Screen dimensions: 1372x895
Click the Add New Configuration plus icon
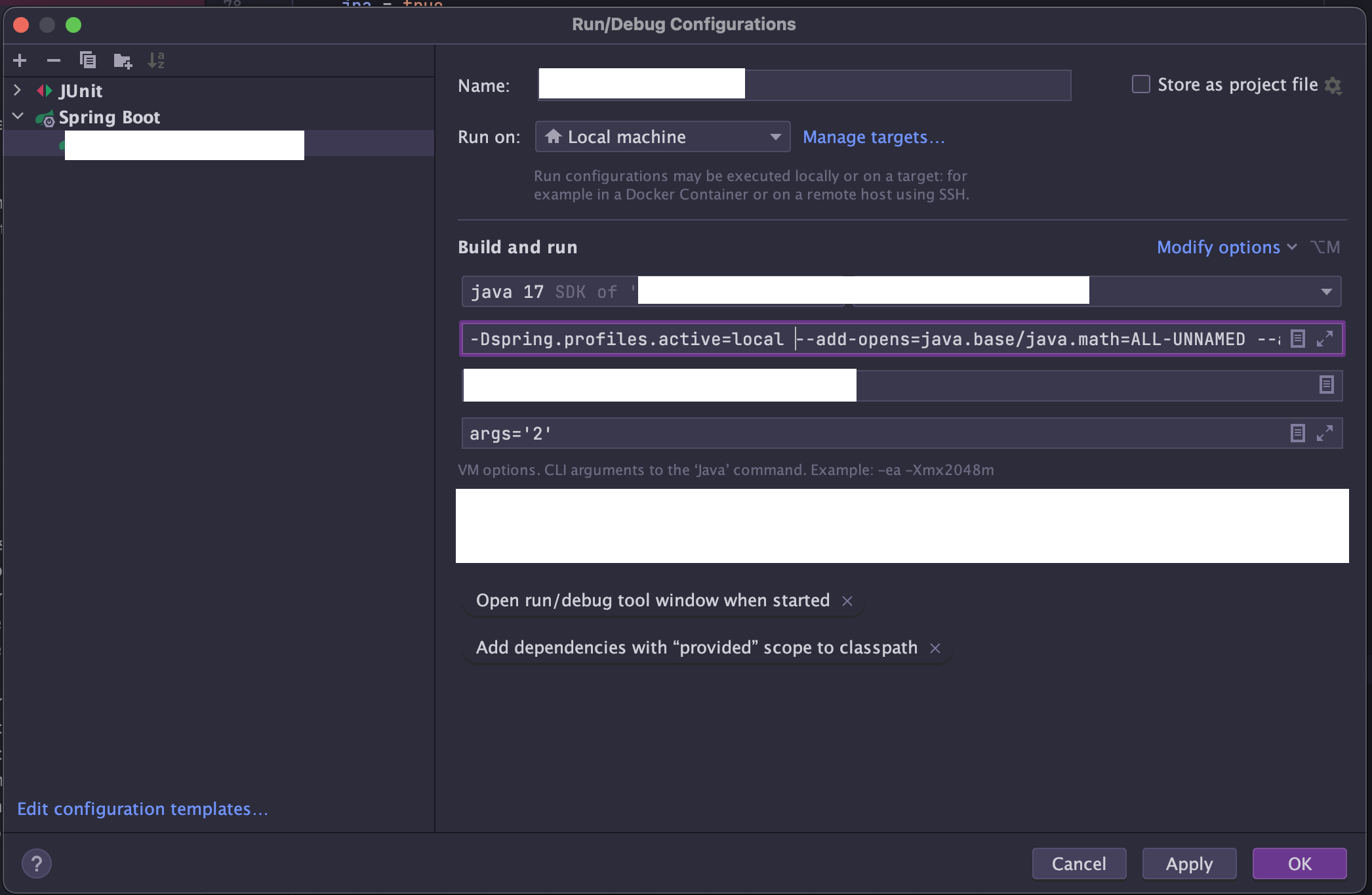pyautogui.click(x=20, y=60)
